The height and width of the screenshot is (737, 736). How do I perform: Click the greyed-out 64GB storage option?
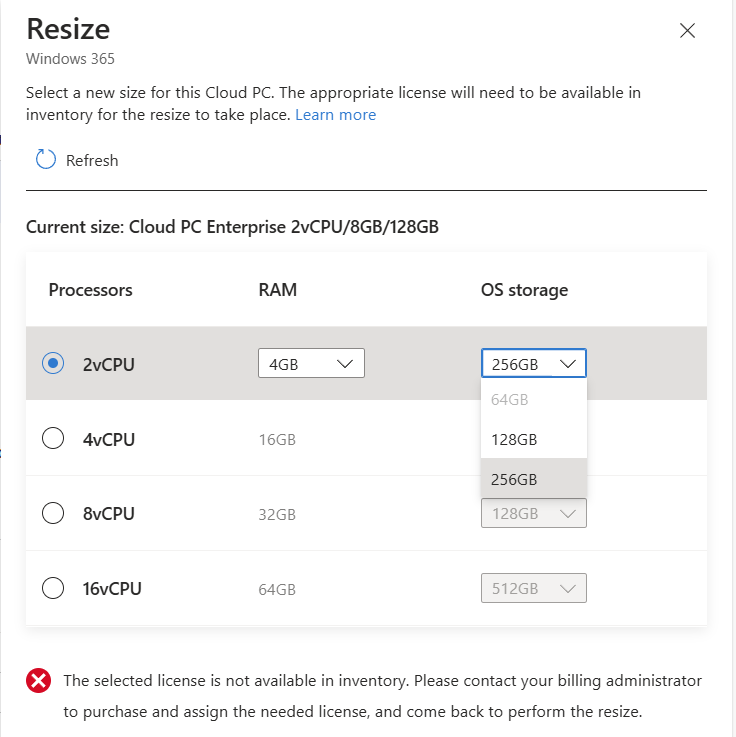(534, 400)
